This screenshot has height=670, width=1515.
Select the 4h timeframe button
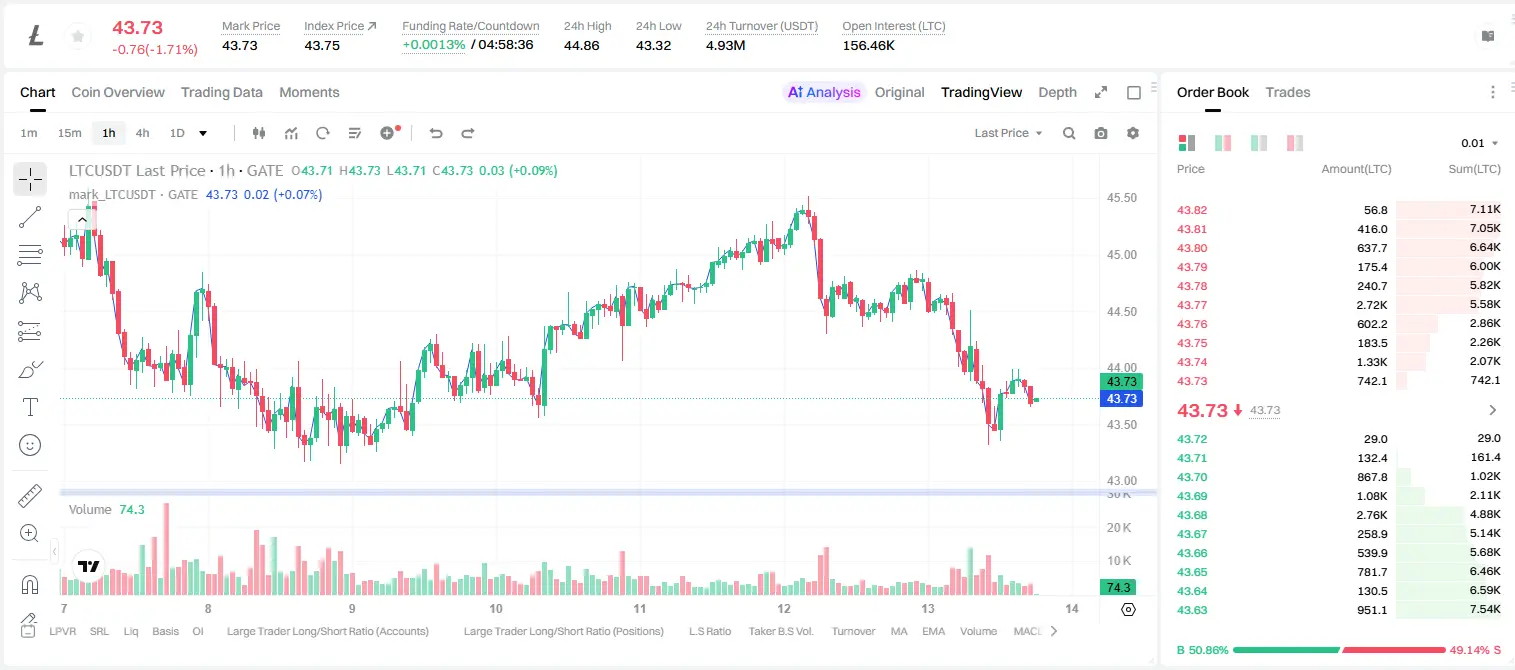(x=143, y=133)
